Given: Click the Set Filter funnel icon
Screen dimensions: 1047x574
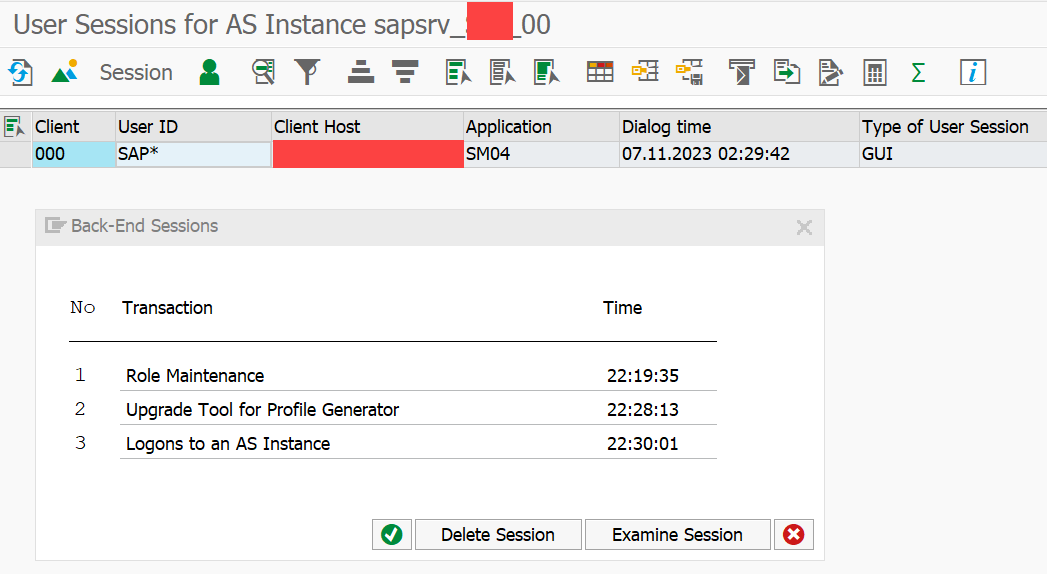Looking at the screenshot, I should pos(307,72).
